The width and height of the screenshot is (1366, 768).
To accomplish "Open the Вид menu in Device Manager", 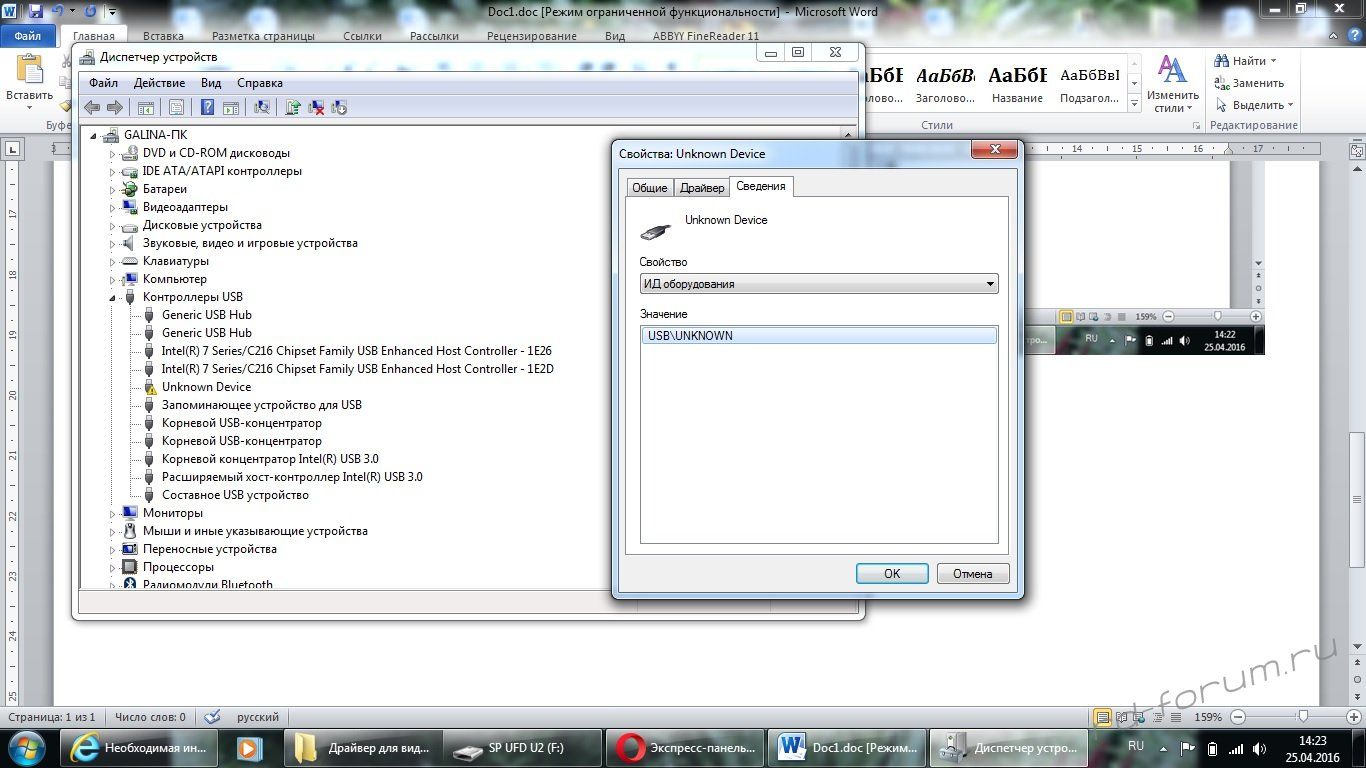I will (x=211, y=83).
